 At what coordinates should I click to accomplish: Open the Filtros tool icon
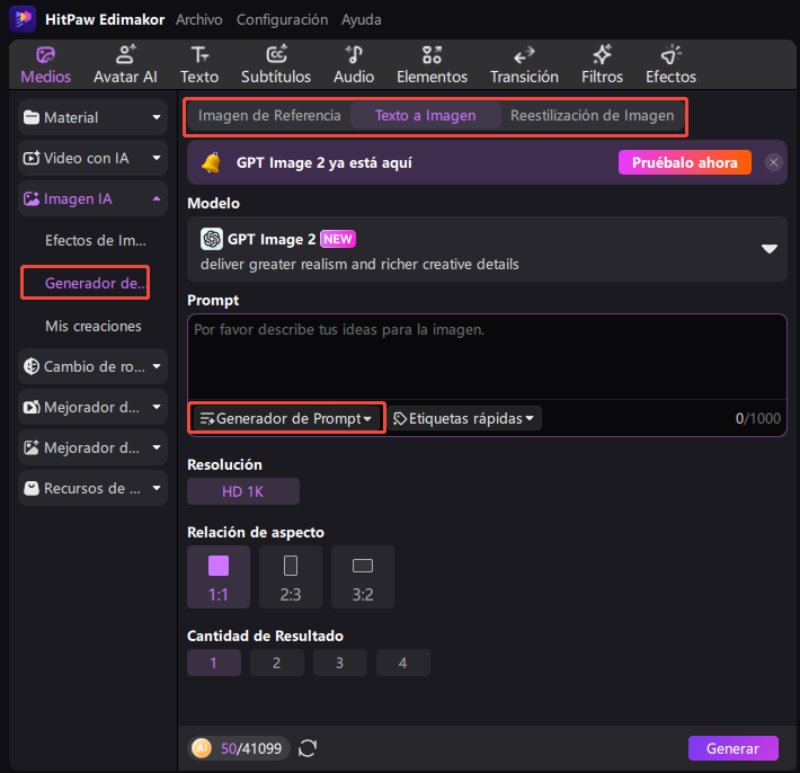[602, 54]
